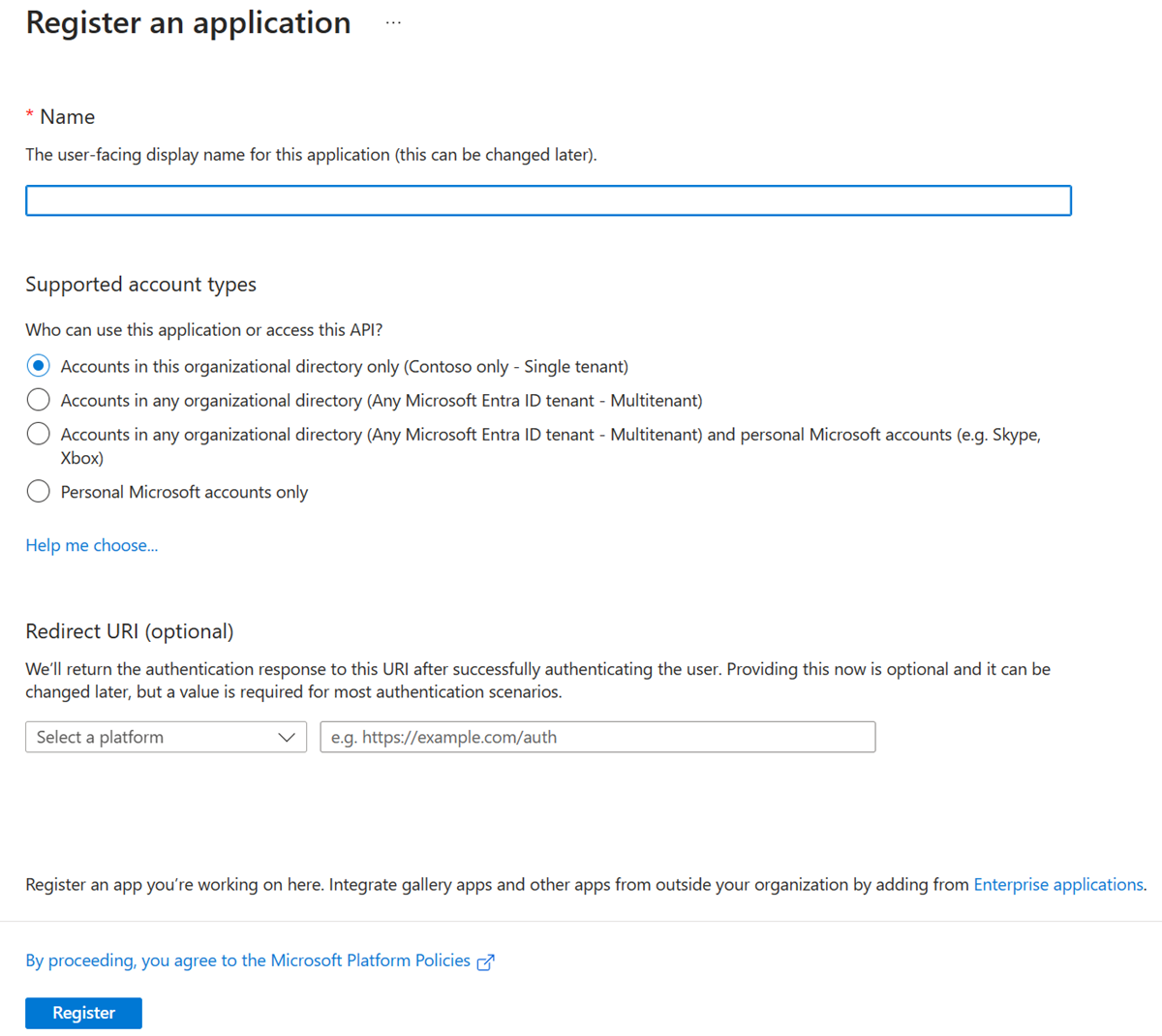This screenshot has width=1162, height=1036.
Task: Click the ellipsis beside "Register an application" heading
Action: pyautogui.click(x=393, y=21)
